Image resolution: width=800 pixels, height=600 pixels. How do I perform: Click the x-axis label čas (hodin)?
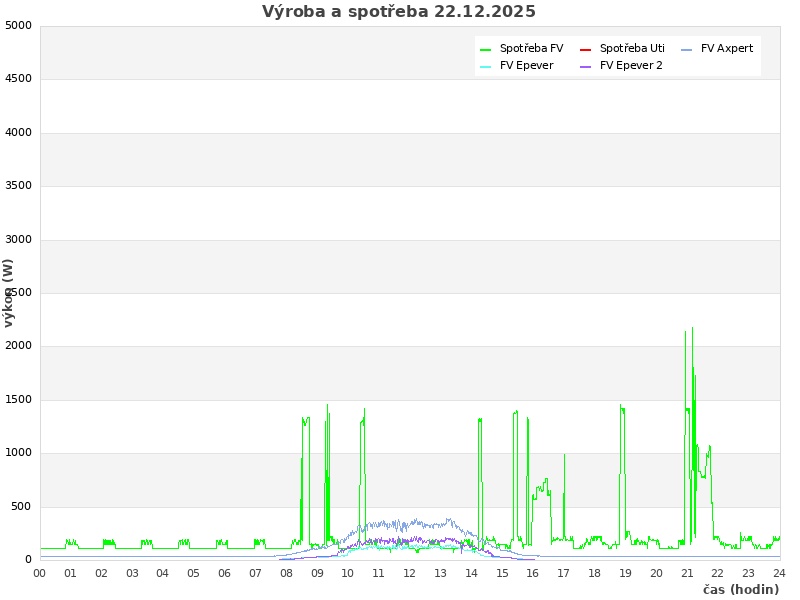click(x=740, y=590)
